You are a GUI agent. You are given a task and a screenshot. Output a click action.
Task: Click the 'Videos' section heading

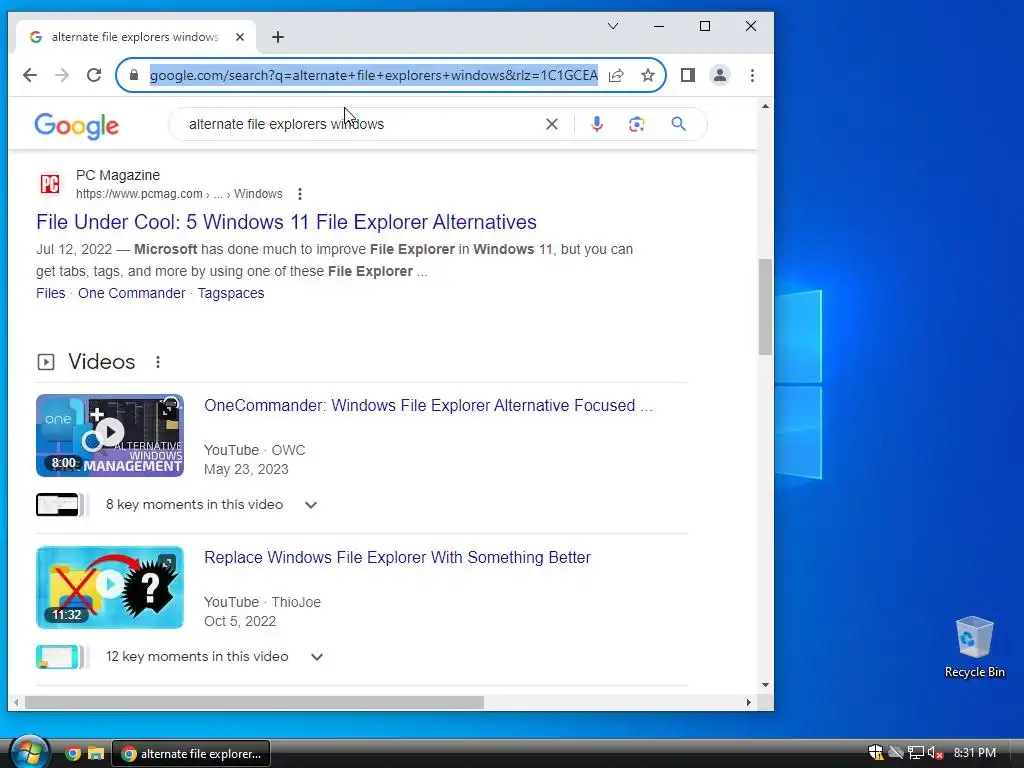(x=101, y=362)
